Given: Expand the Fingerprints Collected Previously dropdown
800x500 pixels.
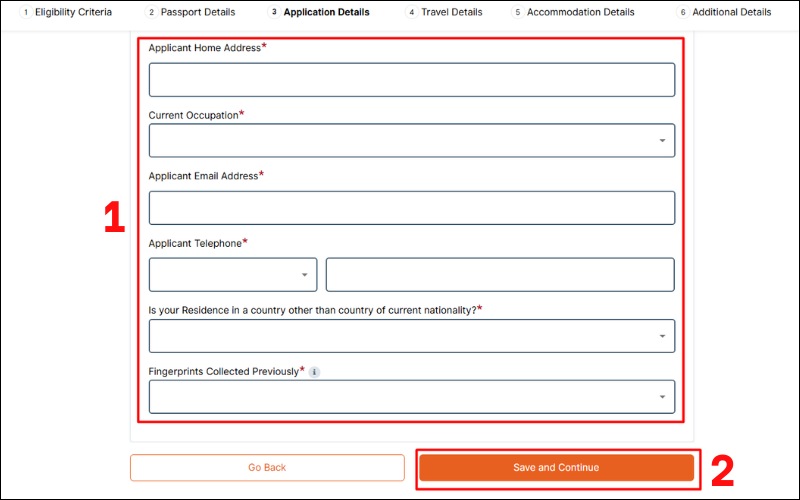Looking at the screenshot, I should (411, 397).
